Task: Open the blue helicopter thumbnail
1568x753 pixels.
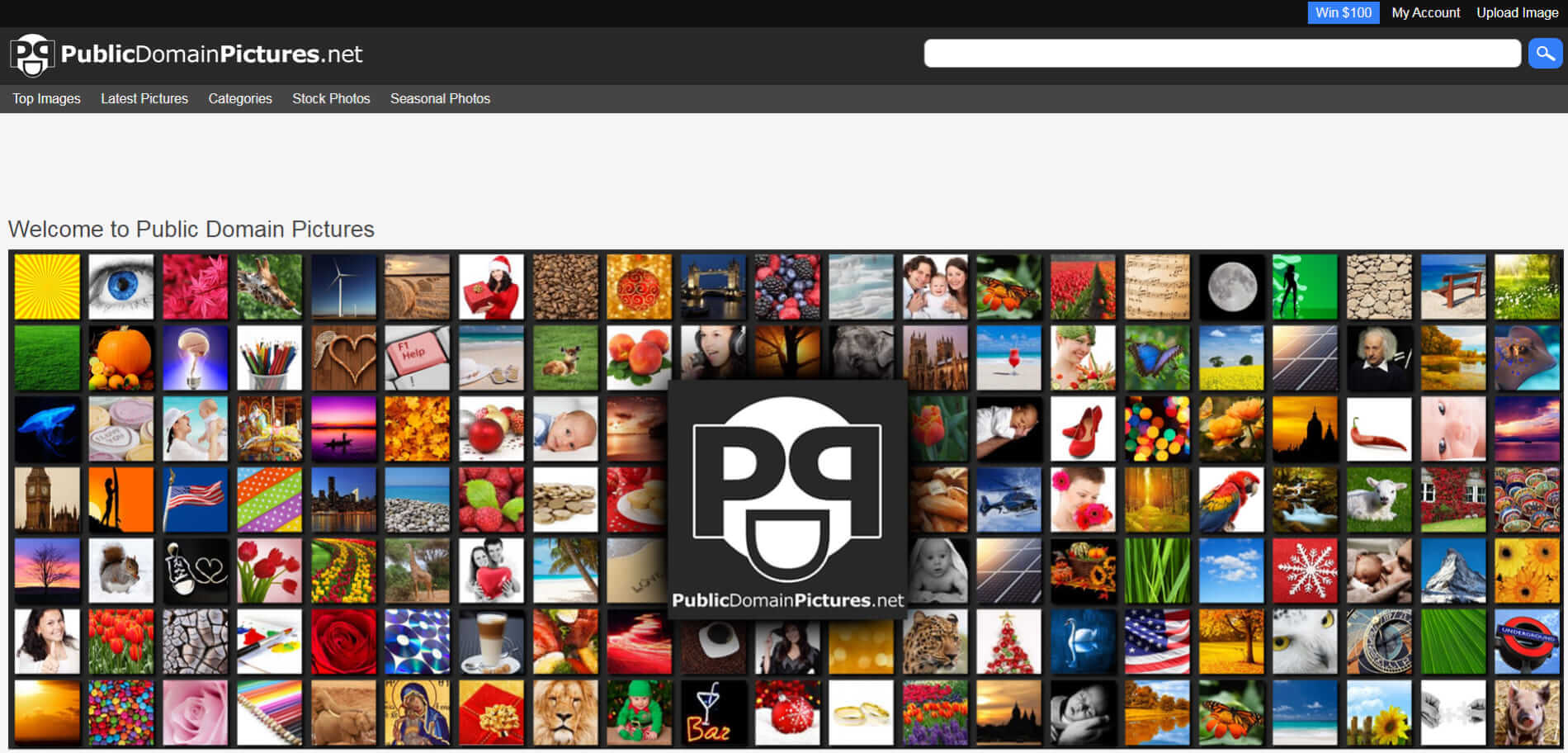Action: tap(1008, 500)
